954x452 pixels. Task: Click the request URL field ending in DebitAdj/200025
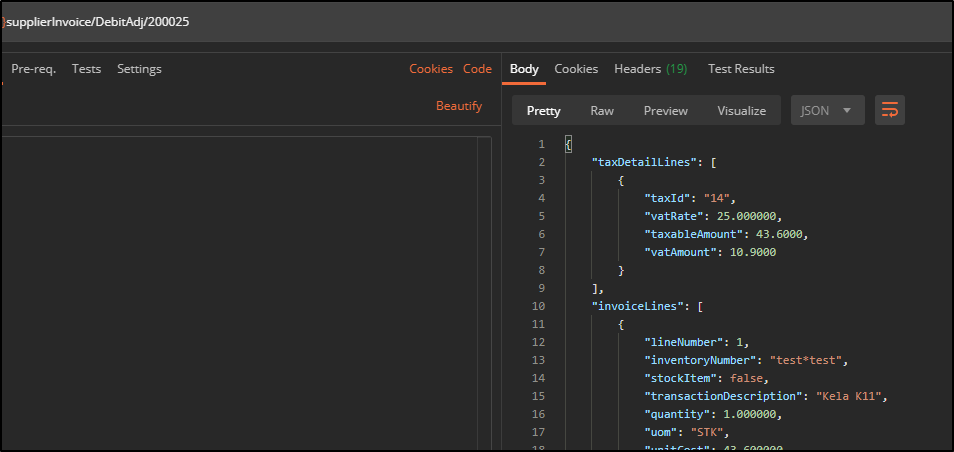pyautogui.click(x=100, y=22)
